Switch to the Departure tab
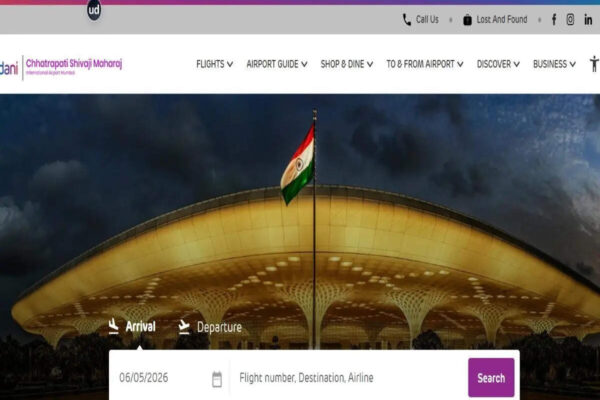Image resolution: width=600 pixels, height=400 pixels. coord(210,327)
